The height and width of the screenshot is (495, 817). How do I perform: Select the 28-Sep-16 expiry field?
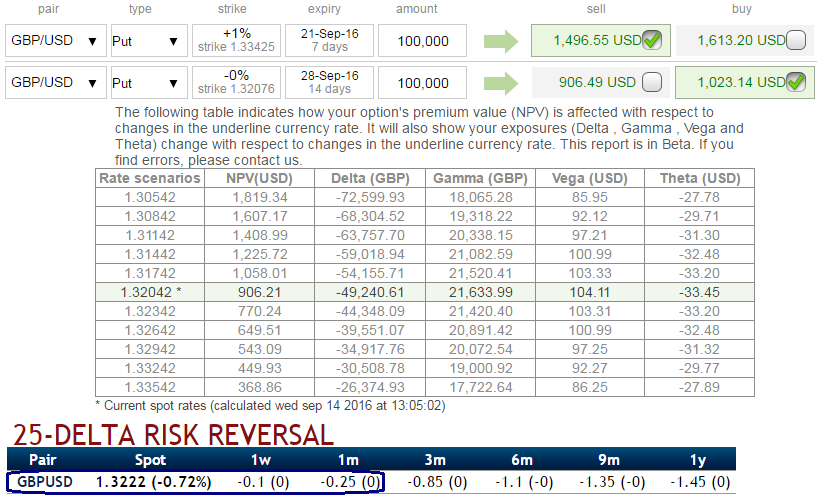pos(329,82)
